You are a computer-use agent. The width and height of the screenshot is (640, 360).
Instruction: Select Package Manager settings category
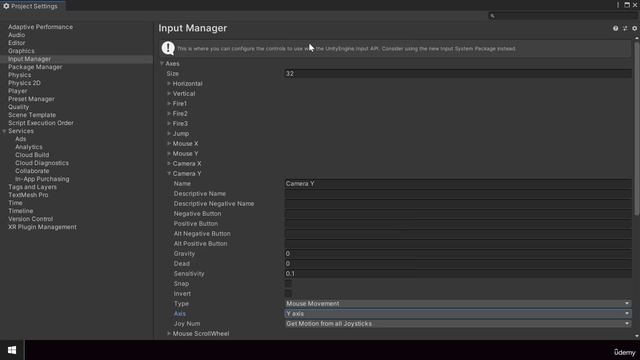pyautogui.click(x=35, y=67)
